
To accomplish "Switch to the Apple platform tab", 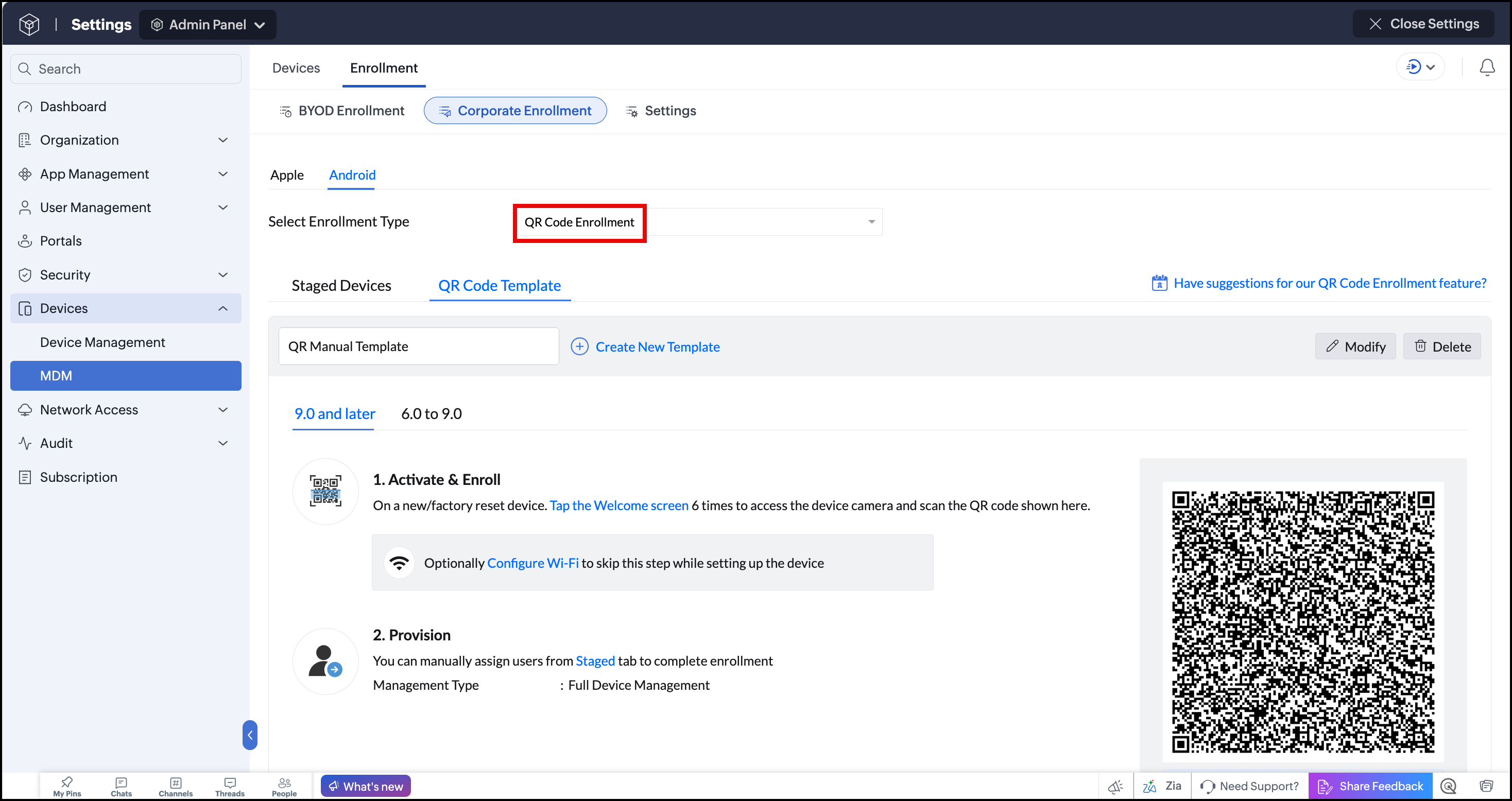I will point(287,175).
